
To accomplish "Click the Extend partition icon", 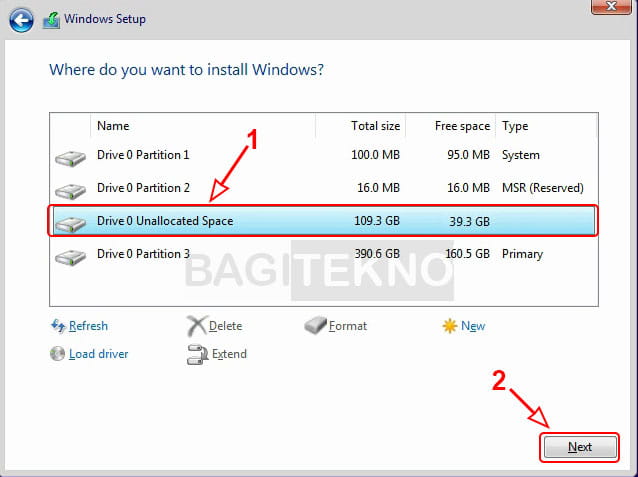I will [x=197, y=354].
